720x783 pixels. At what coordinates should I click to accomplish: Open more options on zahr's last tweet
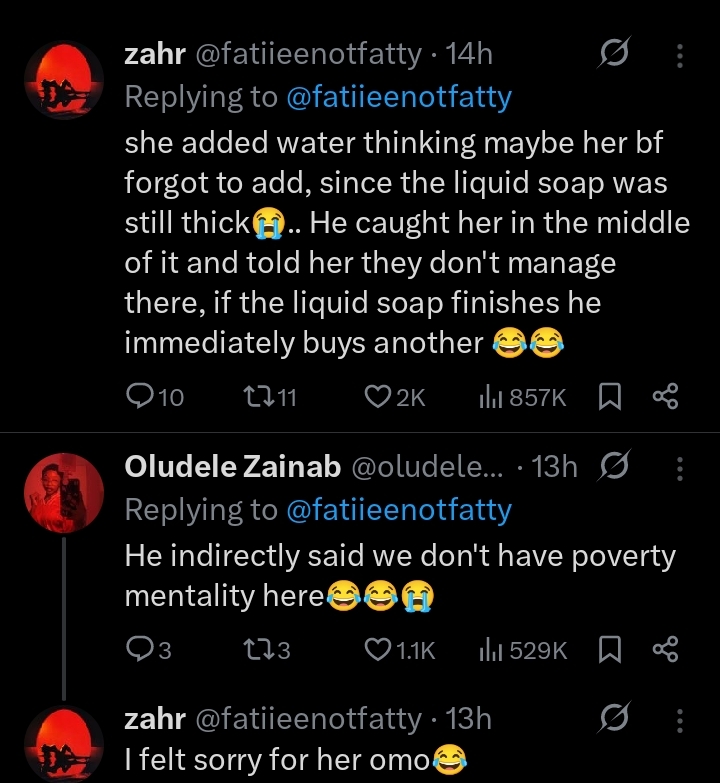[x=680, y=719]
